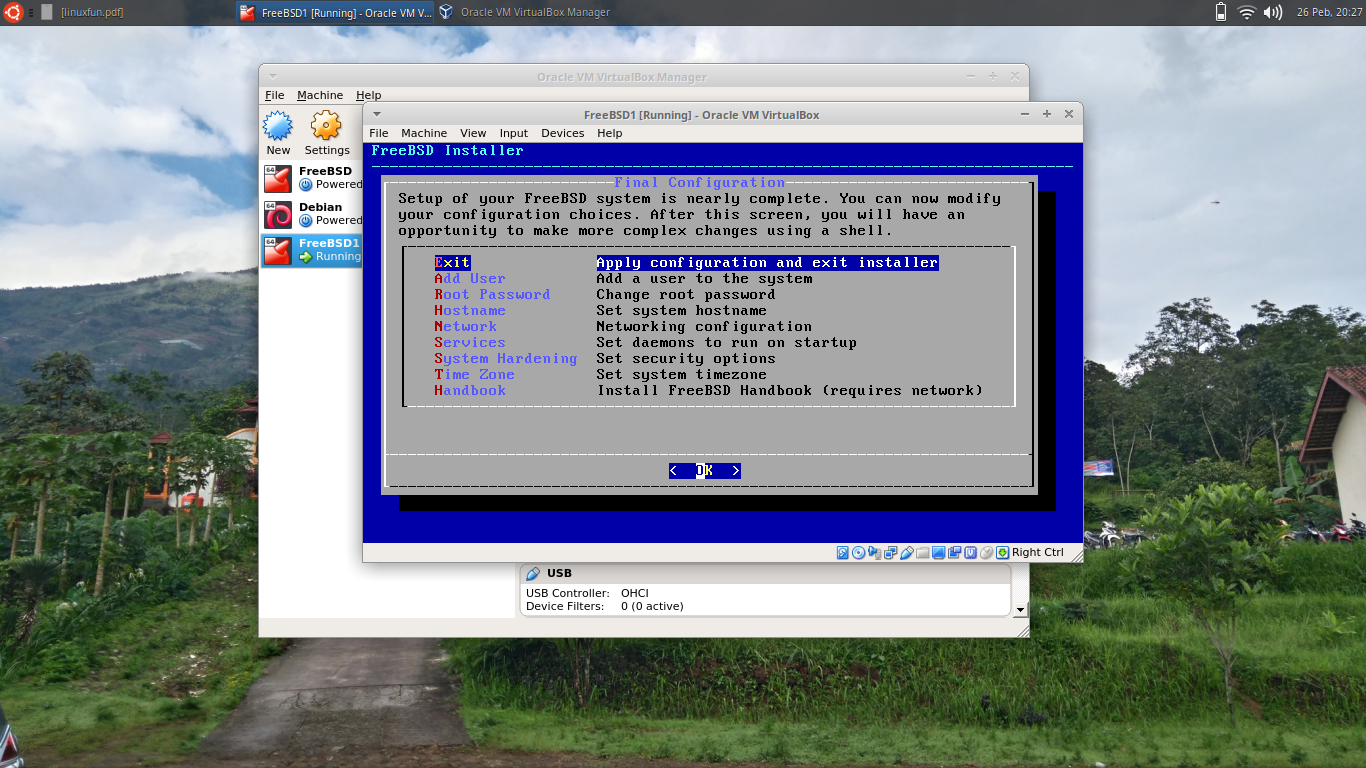The image size is (1366, 768).
Task: Select the Handbook option
Action: (x=470, y=391)
